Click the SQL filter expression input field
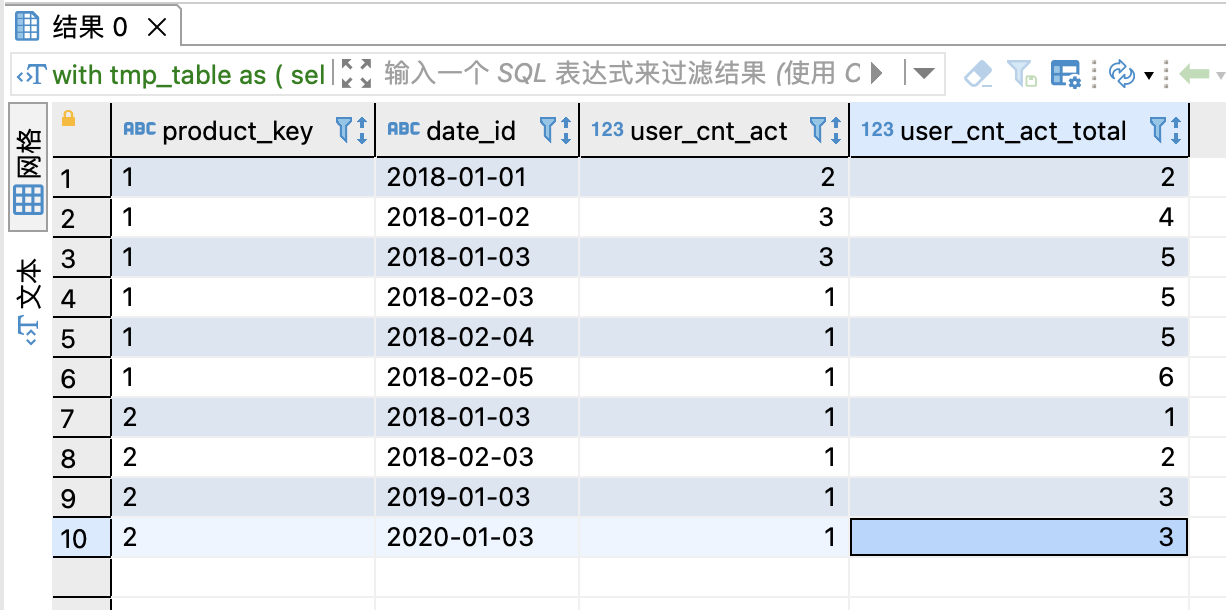 (620, 74)
